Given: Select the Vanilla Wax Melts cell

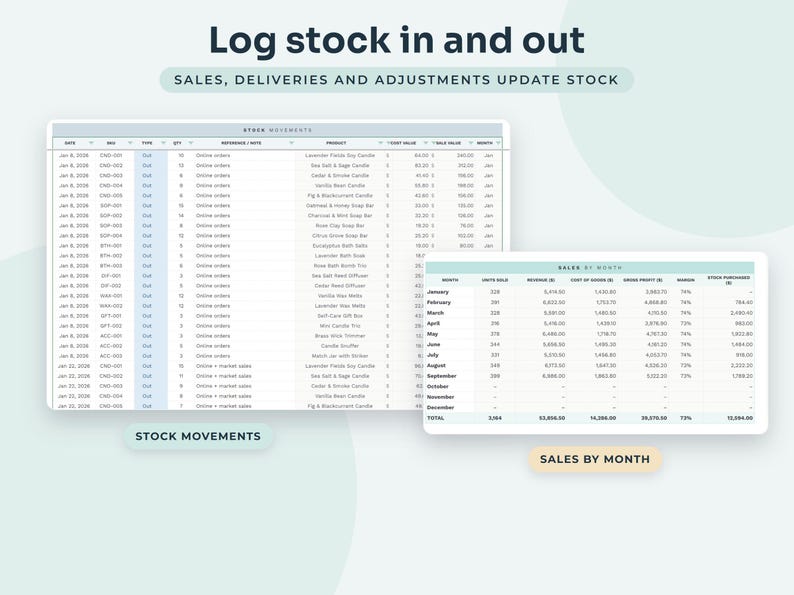Looking at the screenshot, I should [340, 296].
